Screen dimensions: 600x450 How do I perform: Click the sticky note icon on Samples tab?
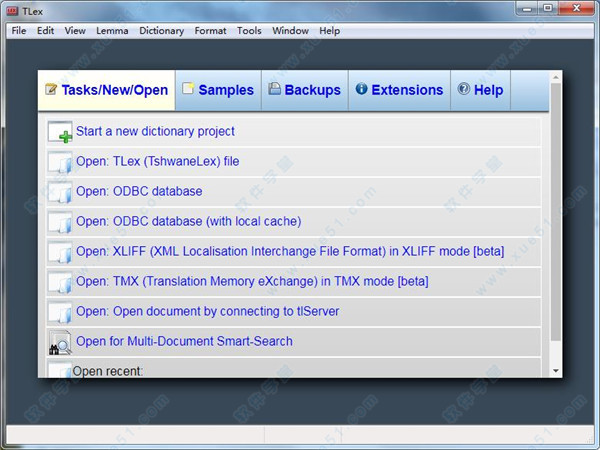(x=188, y=88)
